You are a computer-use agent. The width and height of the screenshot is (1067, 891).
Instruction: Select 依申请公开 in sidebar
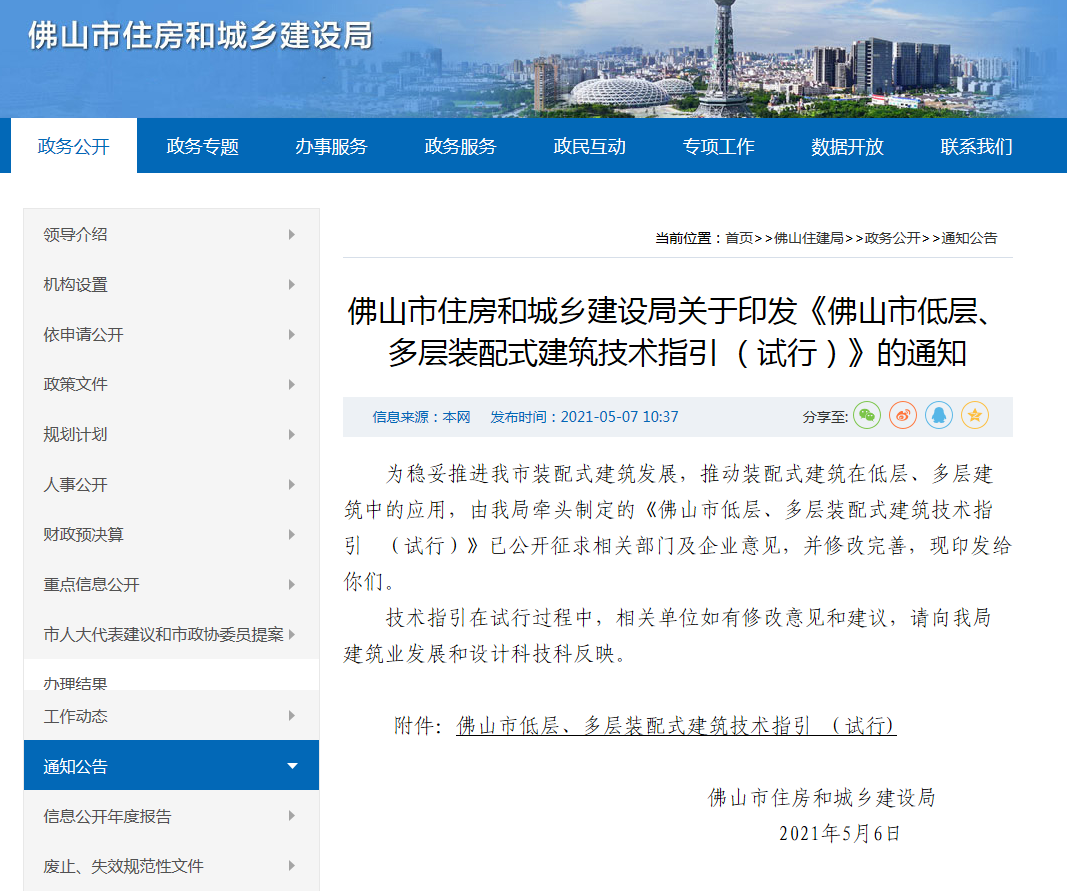[x=84, y=335]
